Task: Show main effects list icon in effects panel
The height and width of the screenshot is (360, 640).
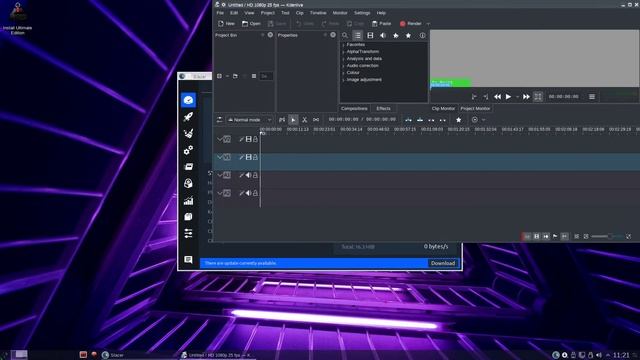Action: pyautogui.click(x=358, y=36)
